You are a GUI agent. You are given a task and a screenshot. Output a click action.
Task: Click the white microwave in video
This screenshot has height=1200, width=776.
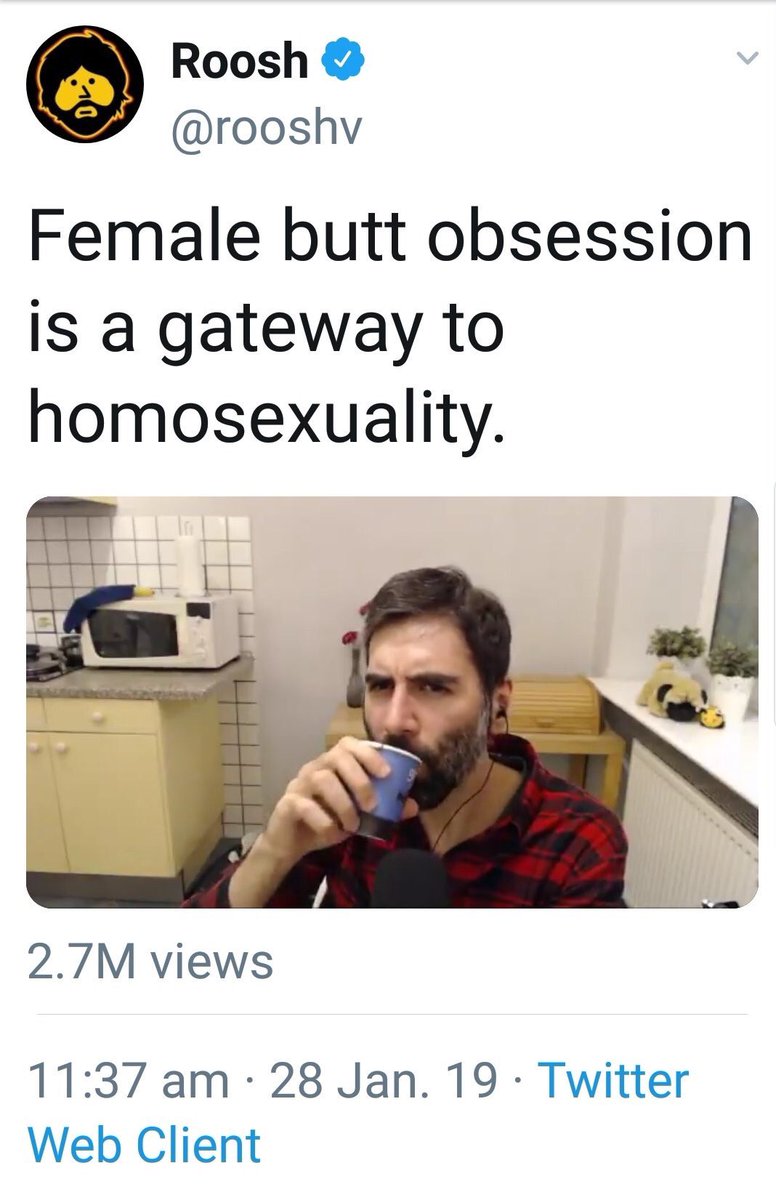coord(160,631)
